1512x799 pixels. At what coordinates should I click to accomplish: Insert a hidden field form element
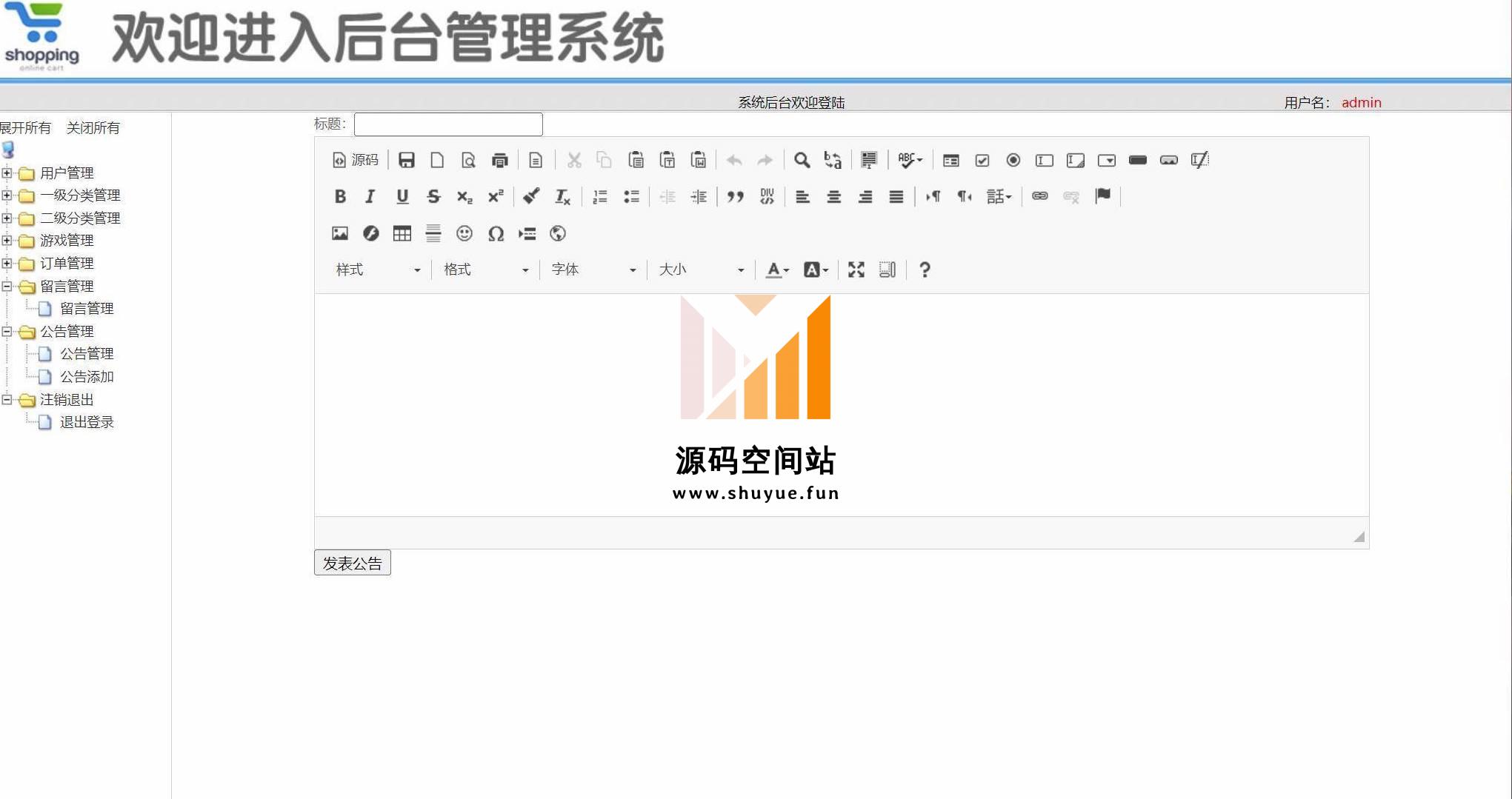click(x=1200, y=160)
